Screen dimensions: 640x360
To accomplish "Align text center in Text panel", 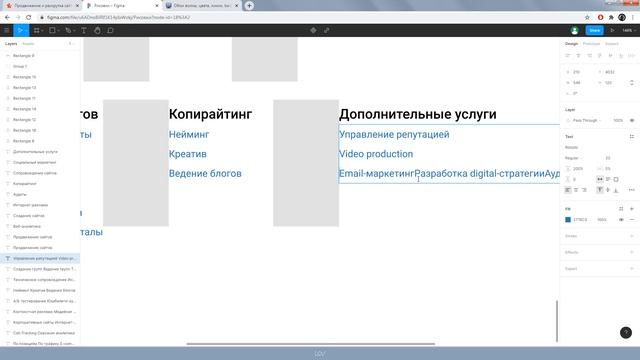I will pos(576,190).
